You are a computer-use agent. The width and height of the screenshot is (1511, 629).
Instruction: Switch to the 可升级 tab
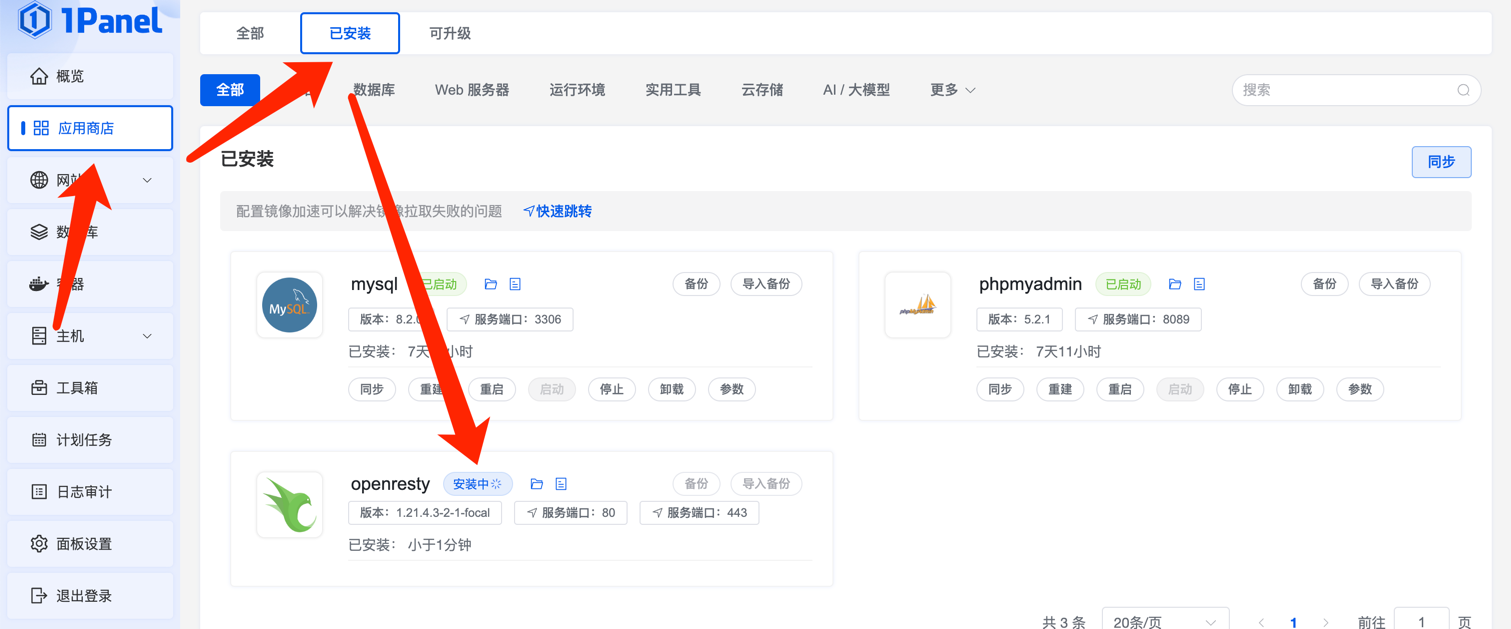pos(450,34)
